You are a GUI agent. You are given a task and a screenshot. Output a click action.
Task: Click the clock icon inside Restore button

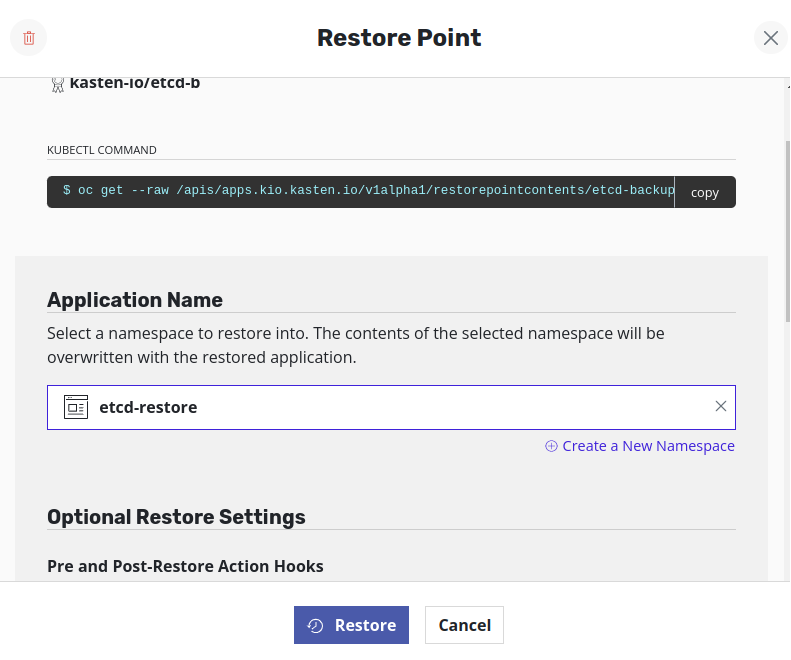[x=315, y=625]
